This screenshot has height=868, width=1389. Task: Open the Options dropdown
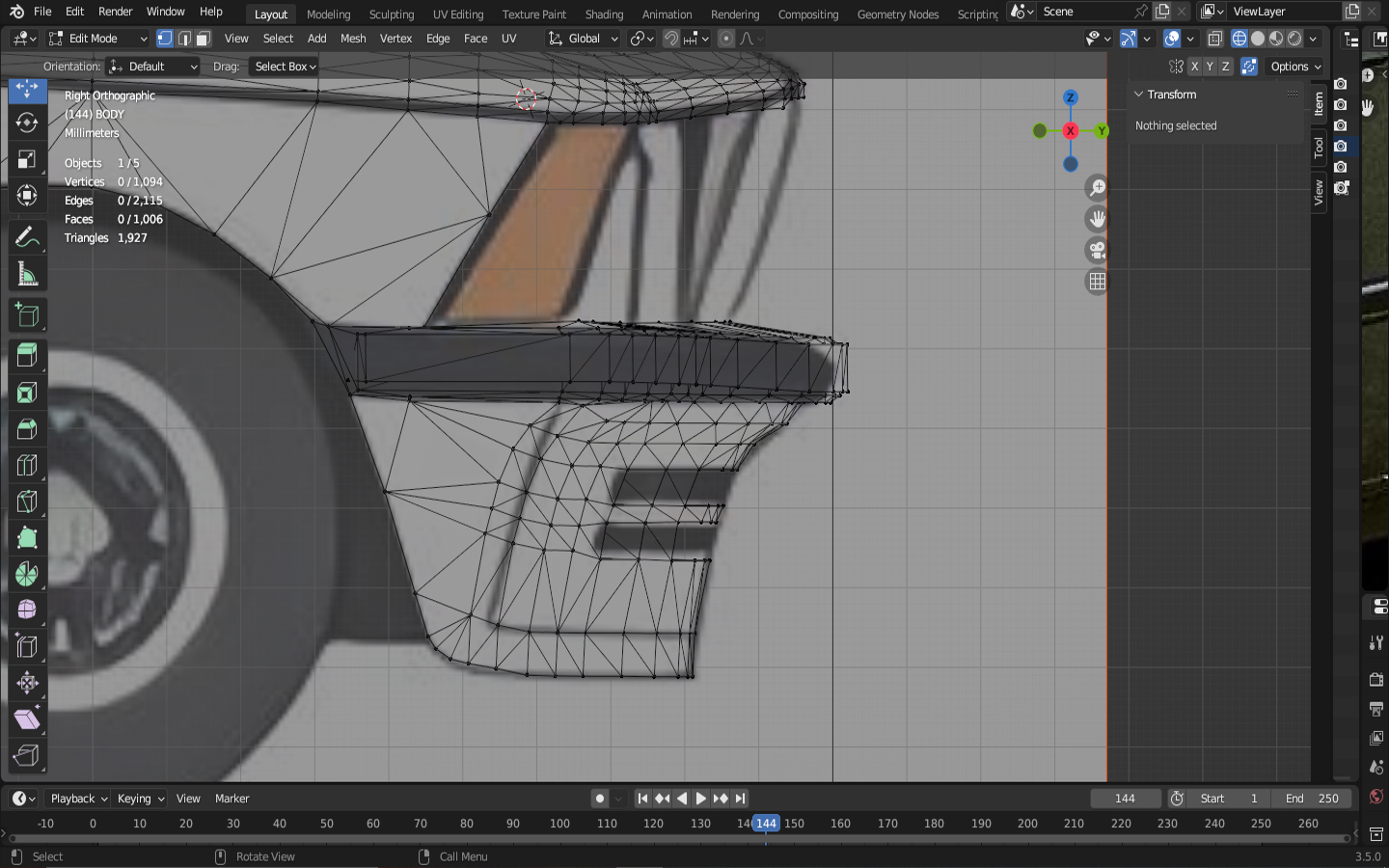click(1294, 67)
